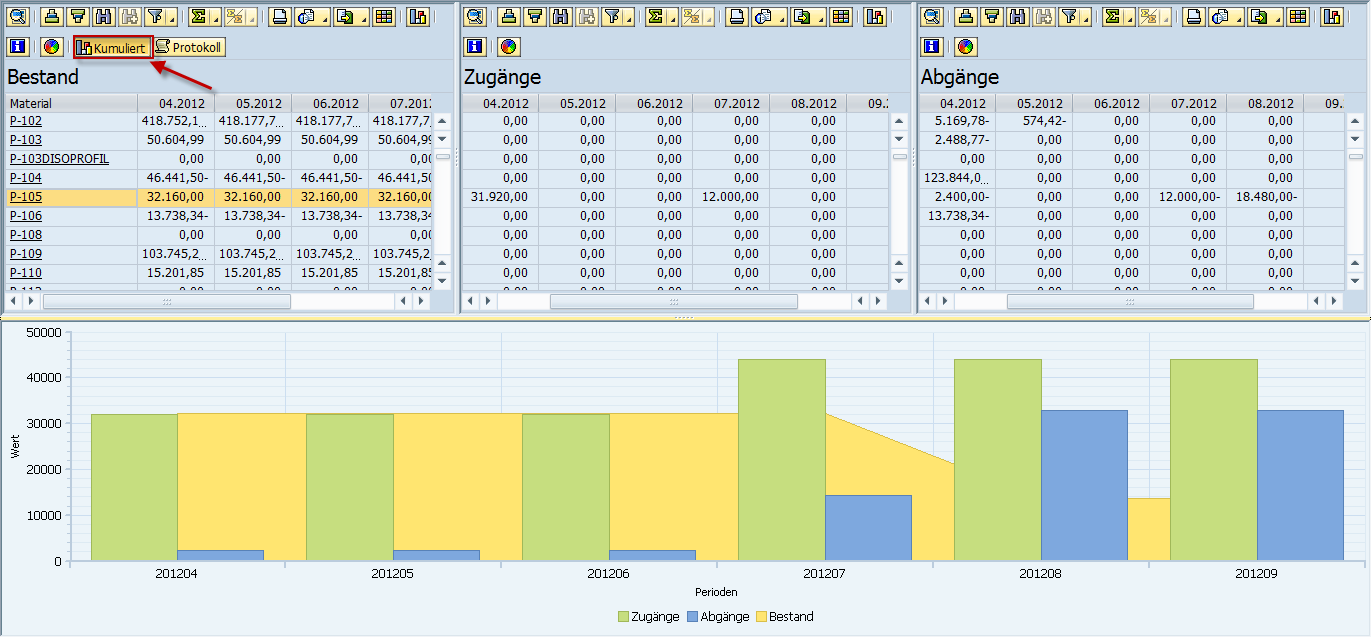
Task: Open material P-105 from the Bestand table
Action: (x=25, y=197)
